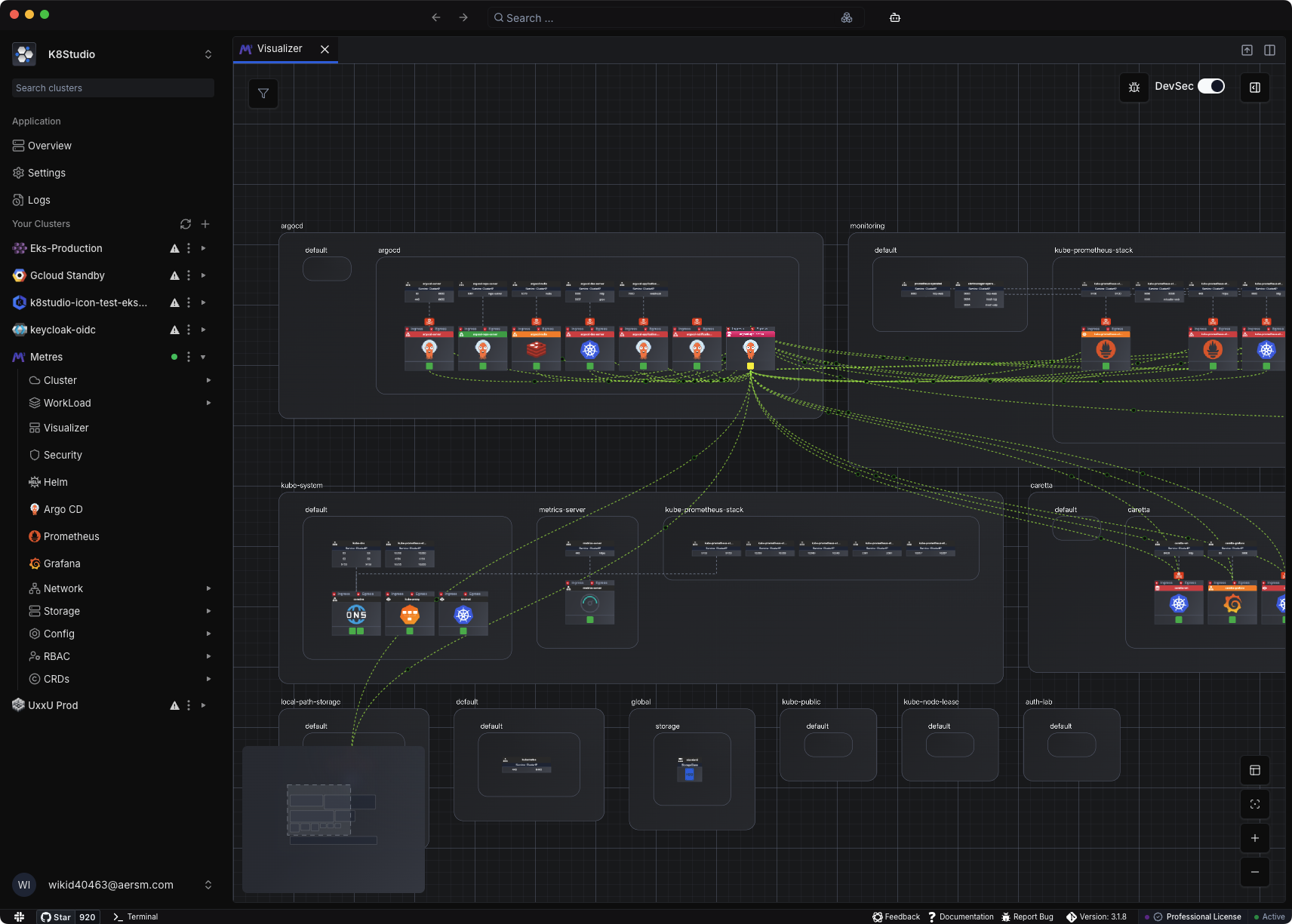This screenshot has height=924, width=1292.
Task: Focus the Search clusters field
Action: [x=113, y=88]
